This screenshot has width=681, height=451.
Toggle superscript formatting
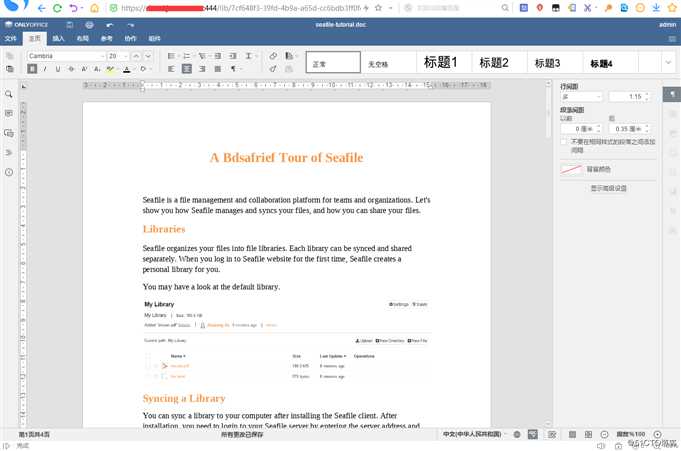coord(84,69)
